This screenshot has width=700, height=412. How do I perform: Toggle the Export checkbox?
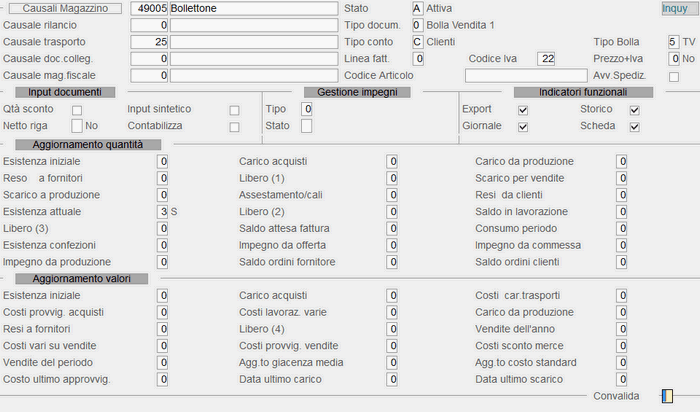pyautogui.click(x=523, y=110)
